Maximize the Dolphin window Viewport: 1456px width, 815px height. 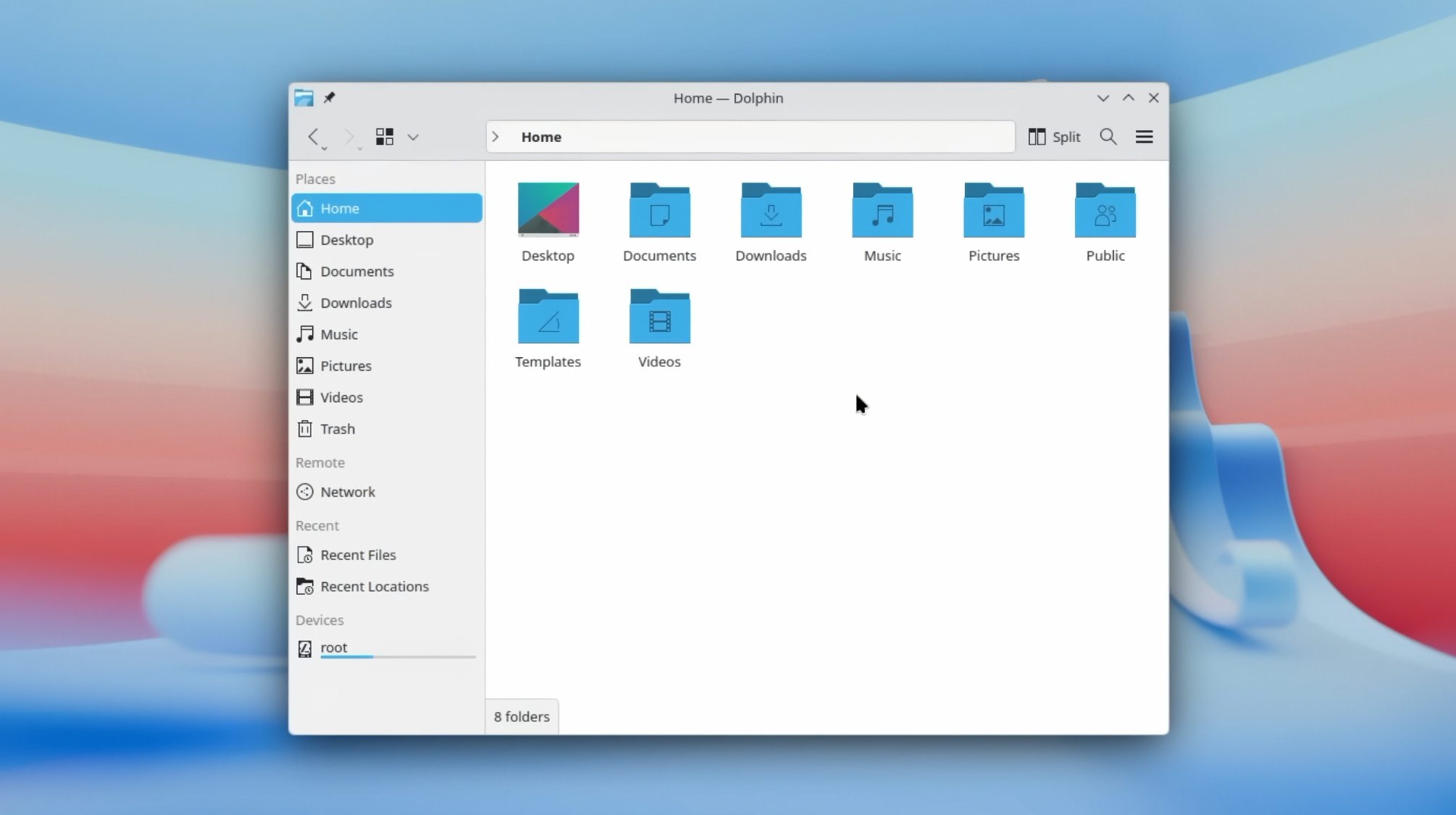pos(1129,98)
